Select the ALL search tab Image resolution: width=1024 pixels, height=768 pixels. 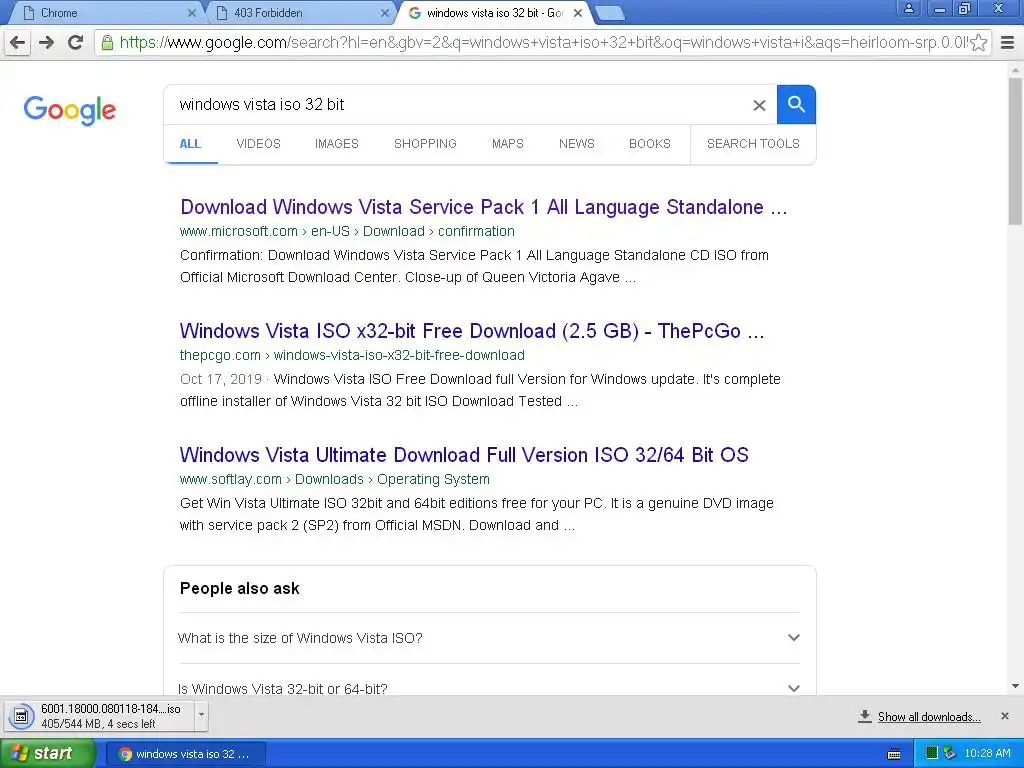point(190,144)
